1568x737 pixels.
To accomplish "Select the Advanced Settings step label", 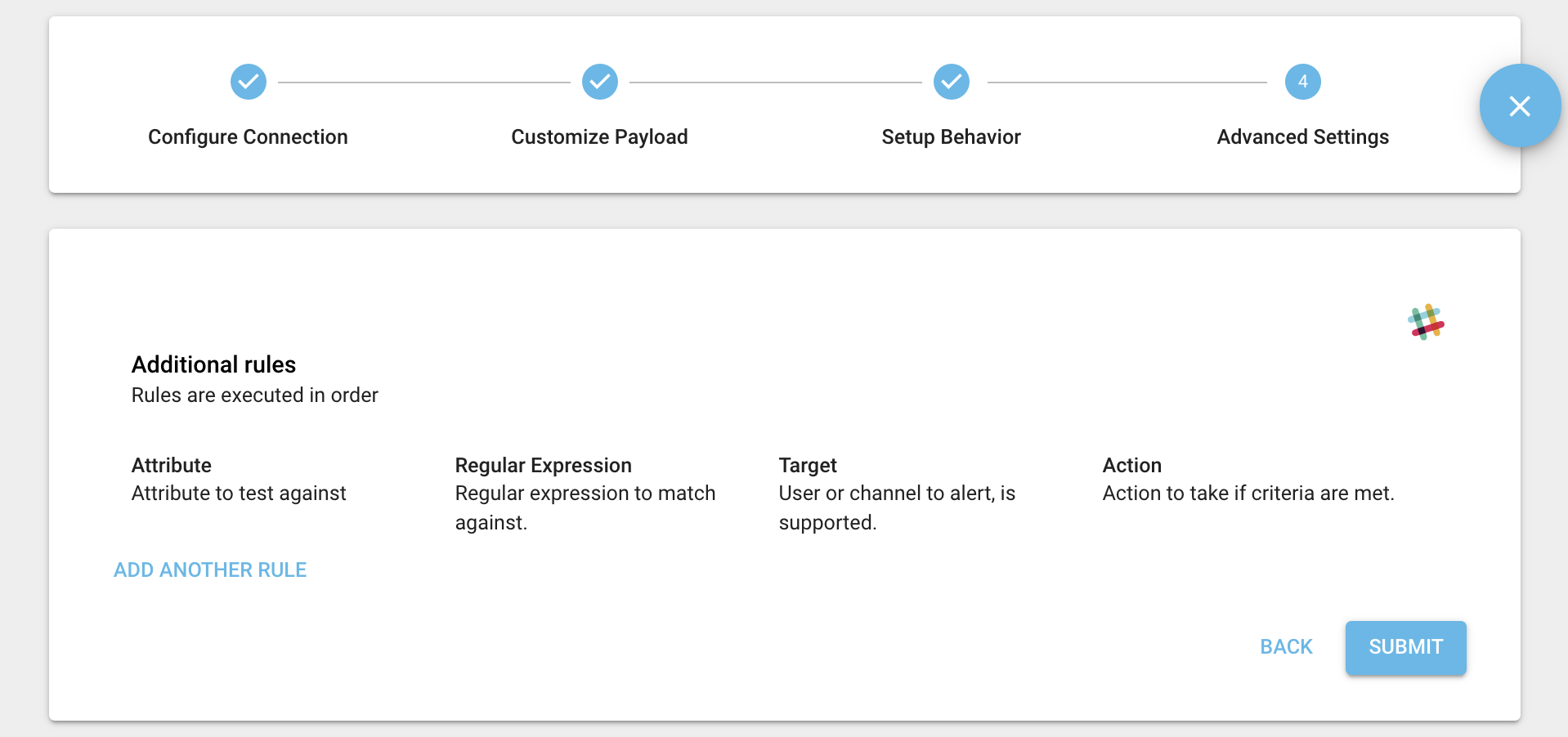I will click(1303, 136).
